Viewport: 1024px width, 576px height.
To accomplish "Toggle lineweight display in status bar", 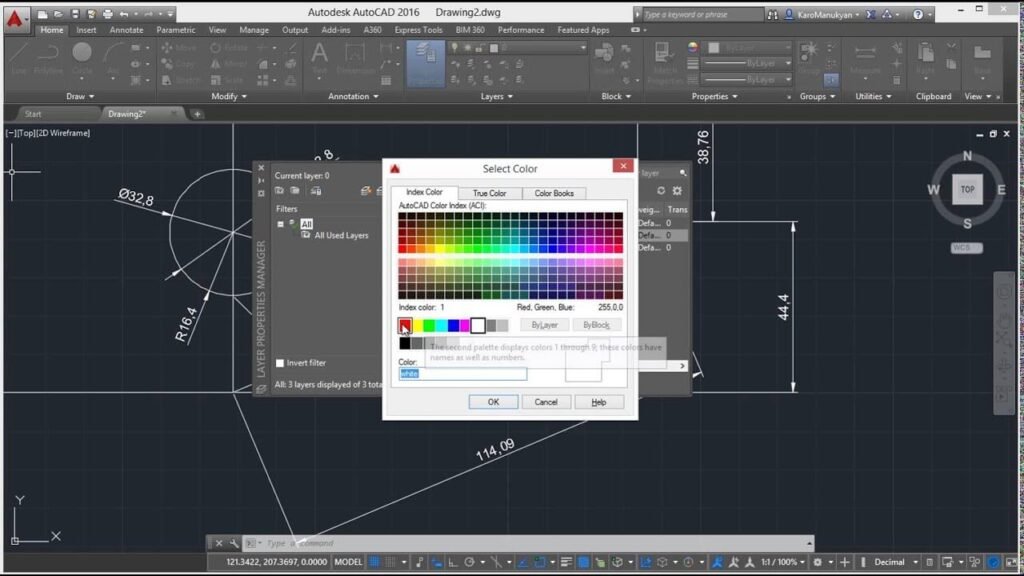I will [566, 562].
